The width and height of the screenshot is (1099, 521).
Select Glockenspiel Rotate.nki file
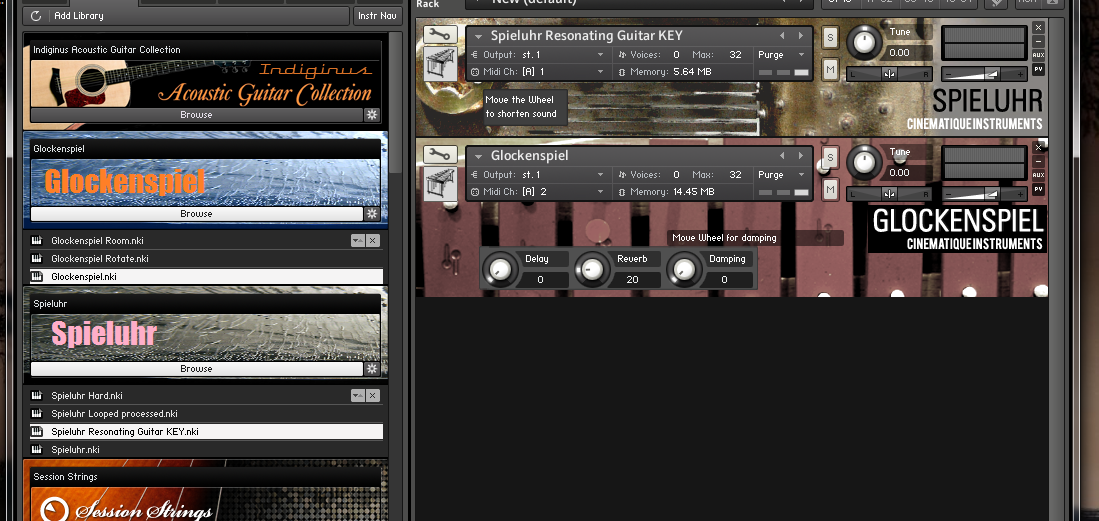click(x=206, y=259)
